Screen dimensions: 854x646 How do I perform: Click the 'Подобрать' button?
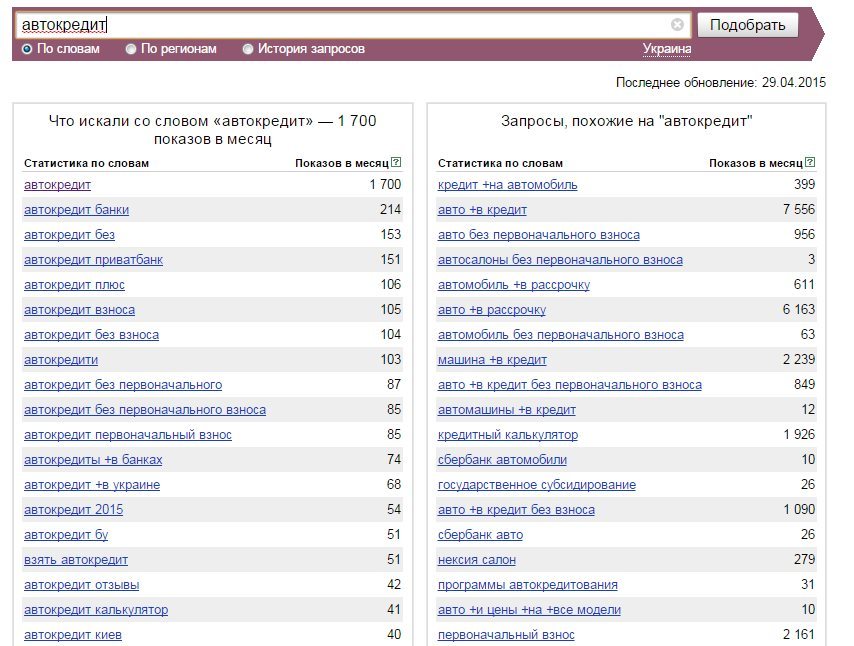[x=747, y=25]
